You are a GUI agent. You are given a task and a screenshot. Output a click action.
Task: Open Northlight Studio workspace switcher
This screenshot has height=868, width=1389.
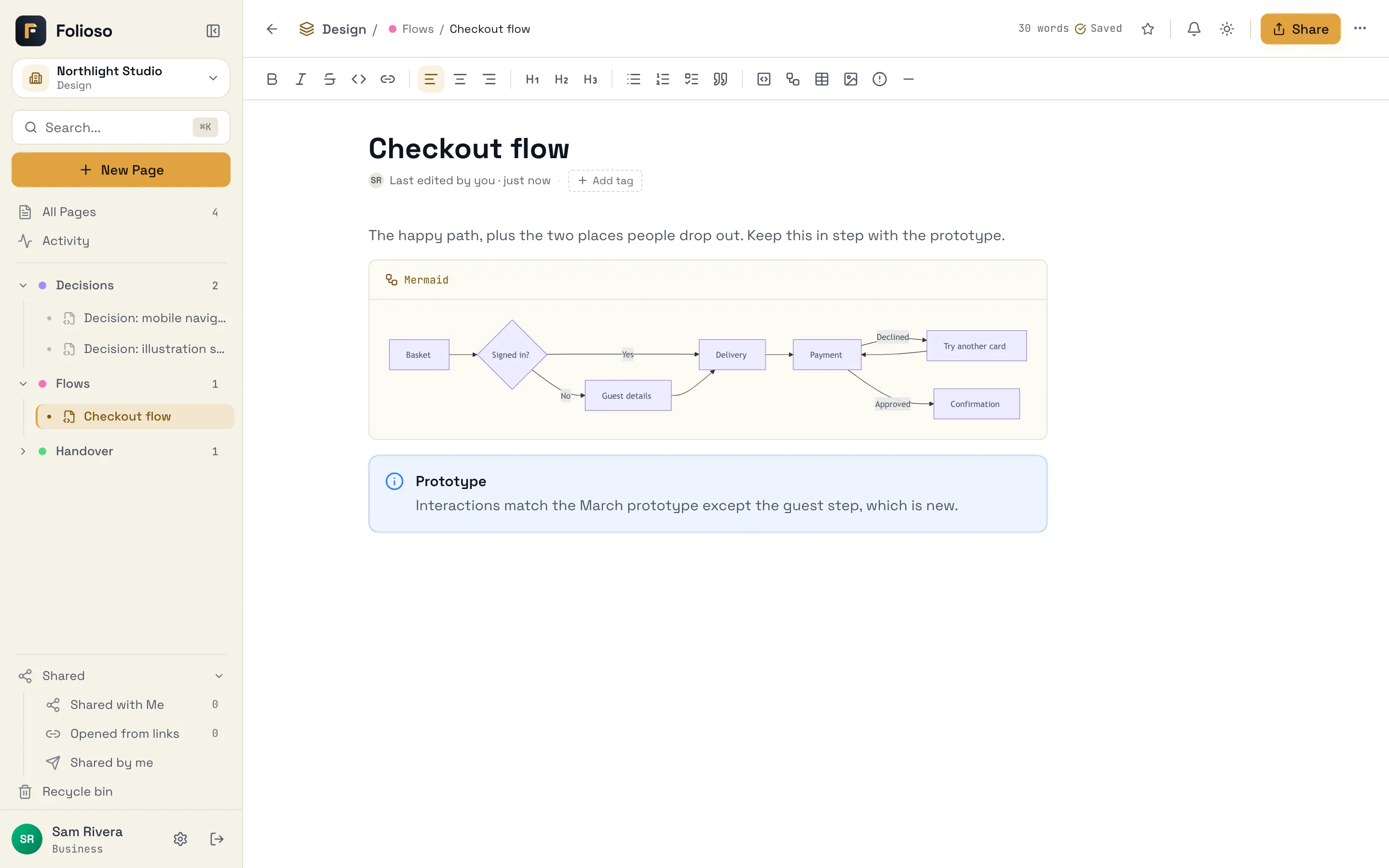click(x=121, y=78)
